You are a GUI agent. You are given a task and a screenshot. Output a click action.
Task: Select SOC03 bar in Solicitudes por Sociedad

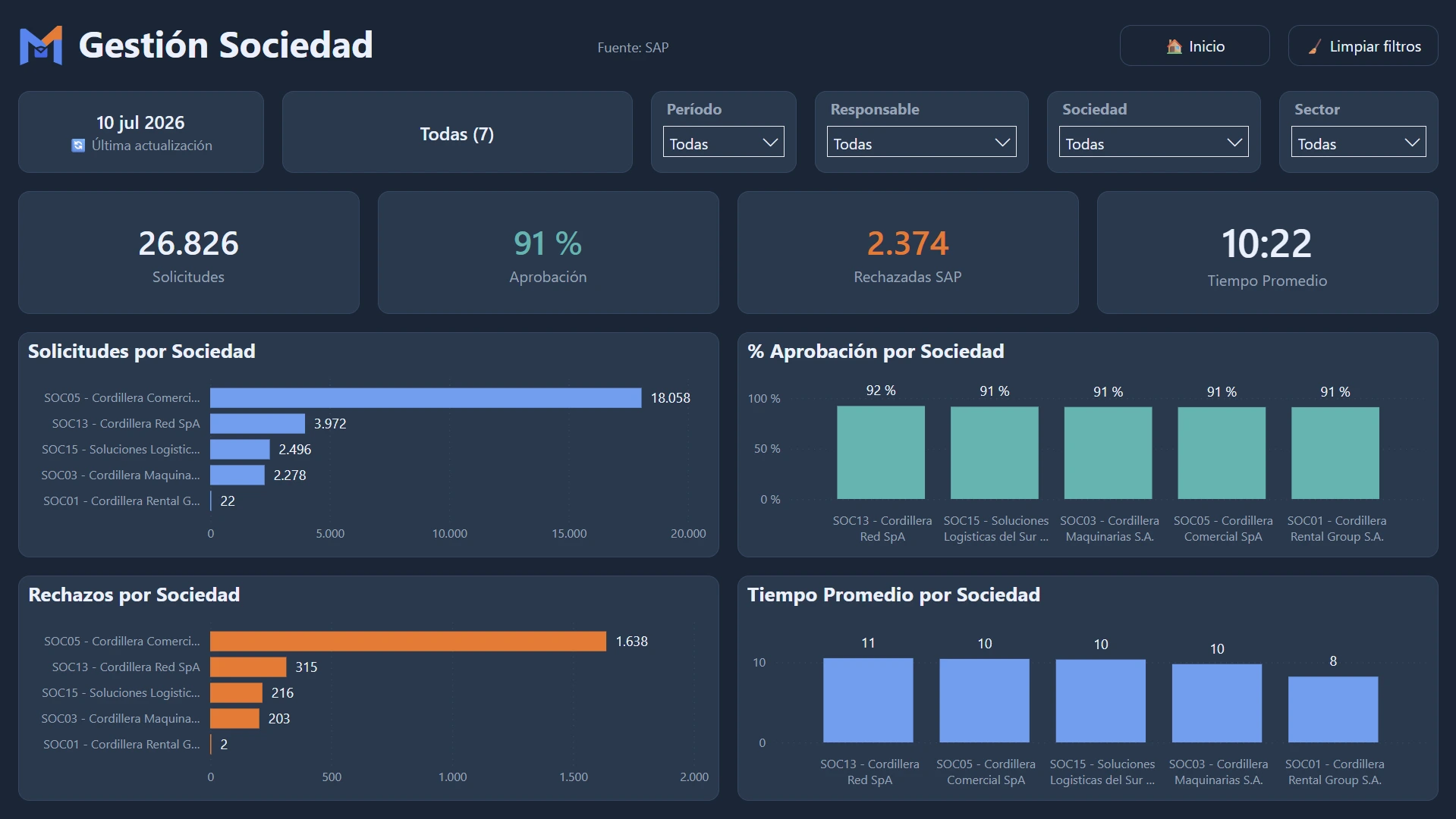point(237,475)
